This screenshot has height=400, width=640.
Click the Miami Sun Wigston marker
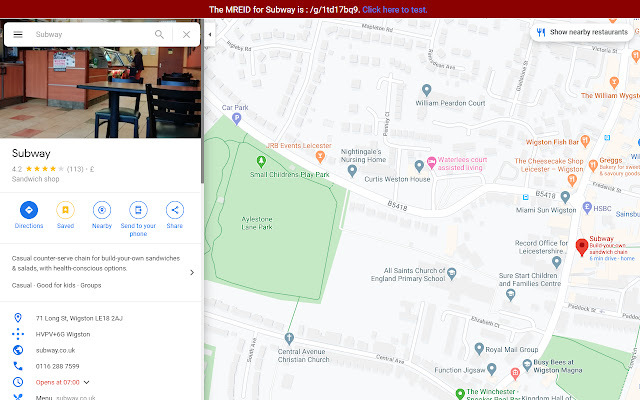565,197
